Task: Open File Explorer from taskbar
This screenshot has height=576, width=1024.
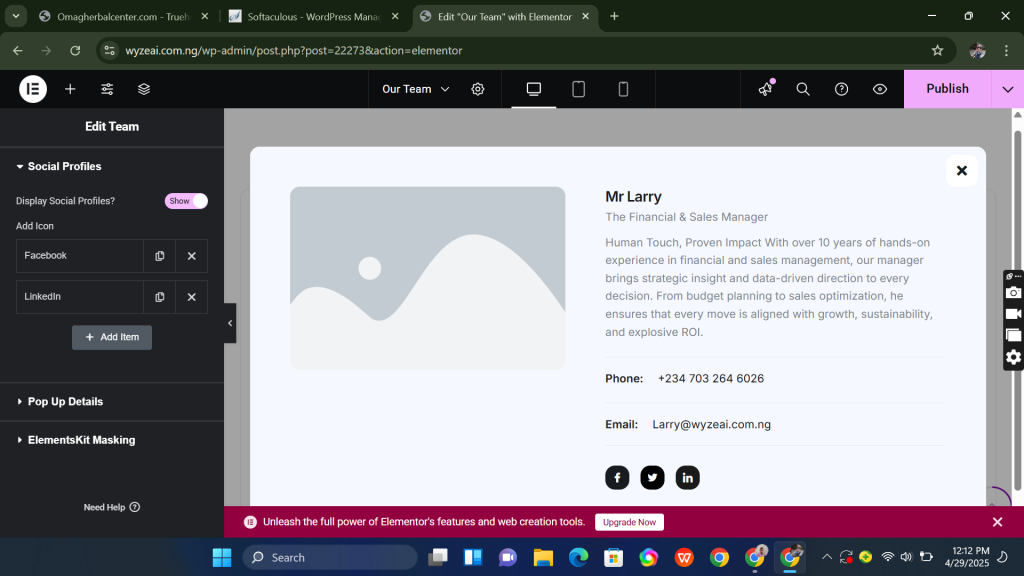Action: pos(543,558)
